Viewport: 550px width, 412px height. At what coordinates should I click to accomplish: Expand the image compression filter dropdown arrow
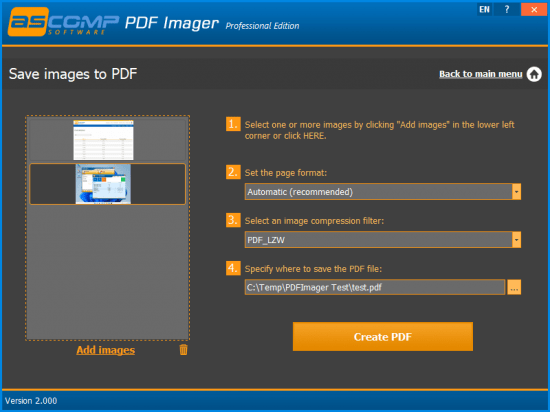[x=516, y=240]
